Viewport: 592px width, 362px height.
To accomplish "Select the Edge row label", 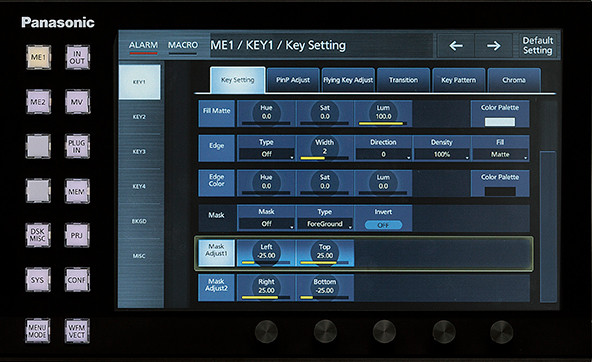I will coord(217,148).
